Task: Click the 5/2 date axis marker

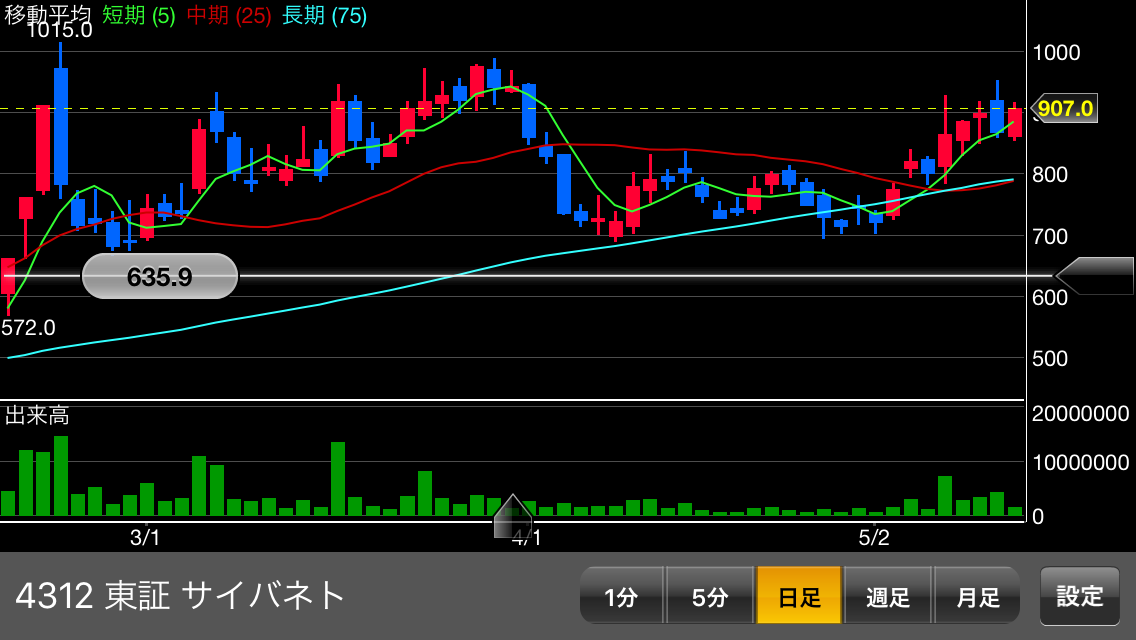Action: (874, 537)
